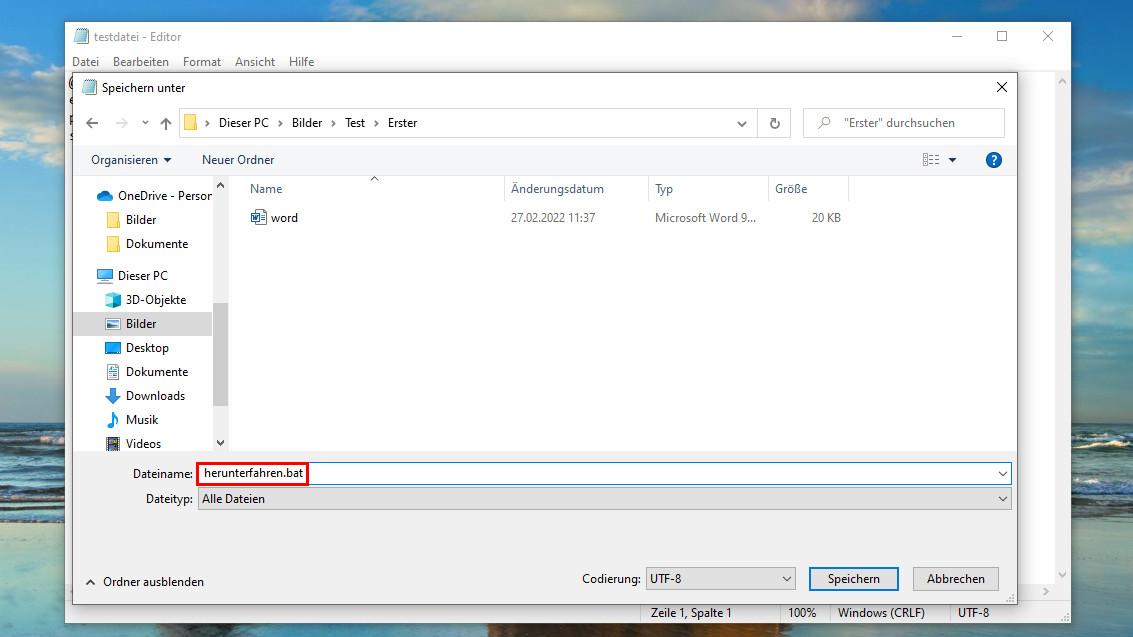Select Musik in navigation pane
Viewport: 1133px width, 637px height.
142,420
